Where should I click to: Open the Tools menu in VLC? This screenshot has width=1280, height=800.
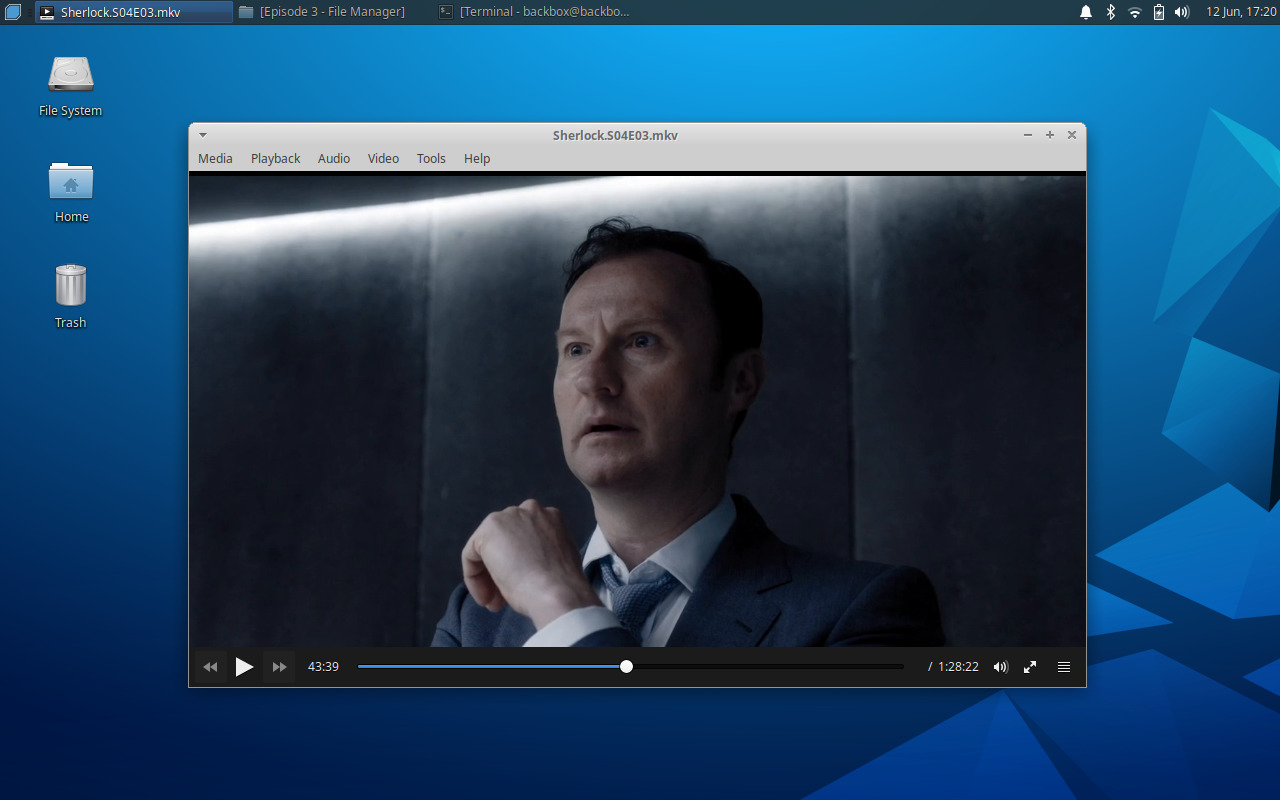[431, 158]
